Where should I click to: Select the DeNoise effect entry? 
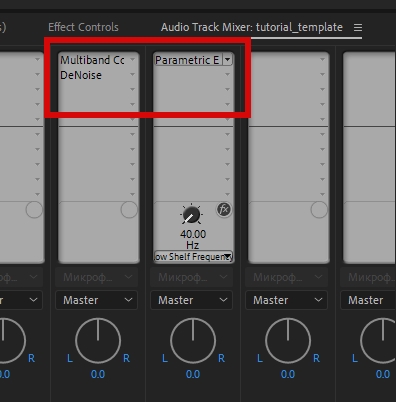pos(81,75)
